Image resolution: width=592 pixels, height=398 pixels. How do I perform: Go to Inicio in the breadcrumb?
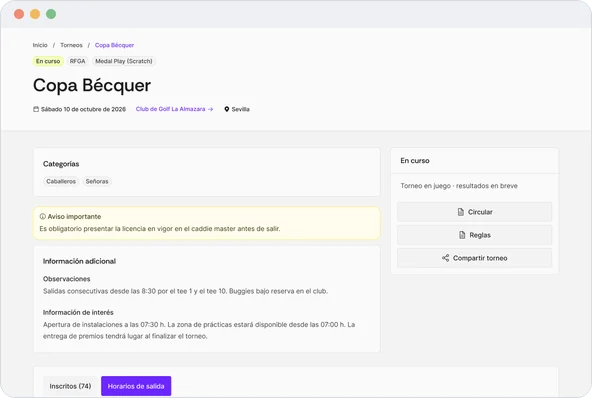(40, 45)
